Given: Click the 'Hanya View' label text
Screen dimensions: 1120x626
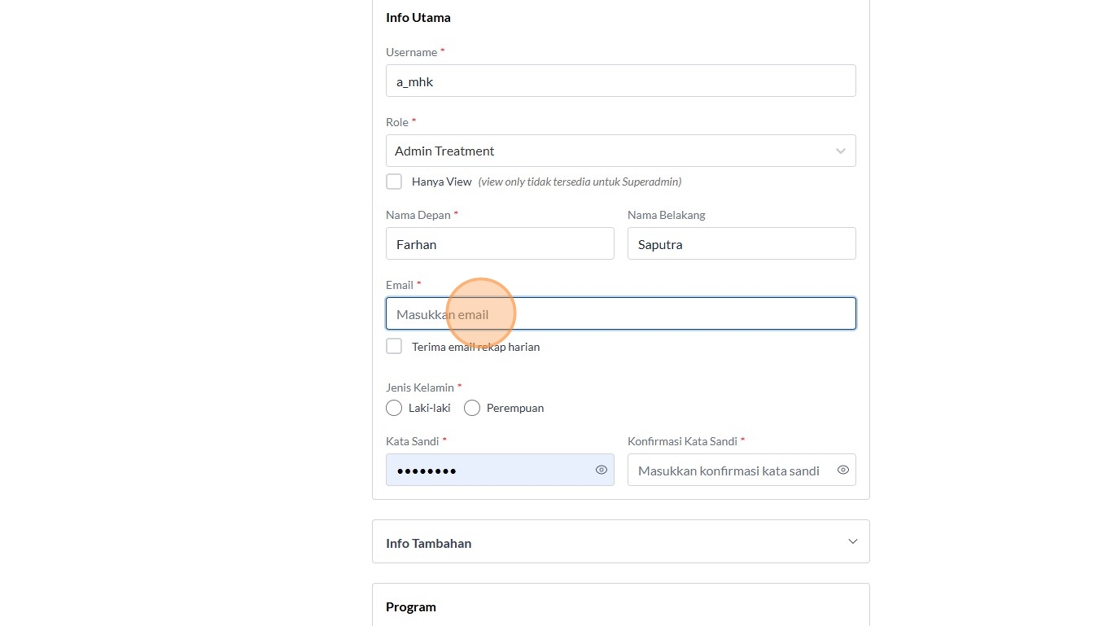Looking at the screenshot, I should [x=442, y=182].
